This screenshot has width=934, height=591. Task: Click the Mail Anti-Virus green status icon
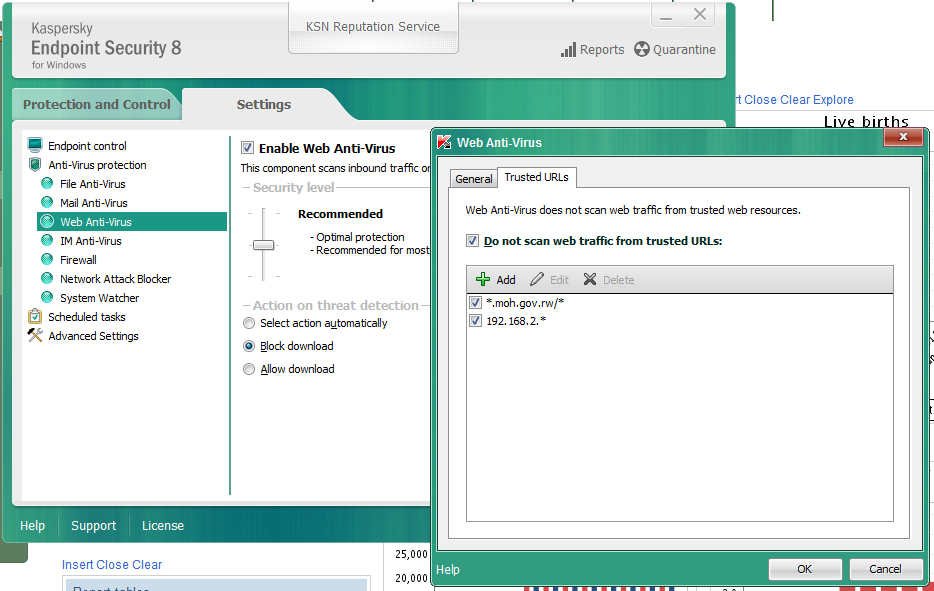47,203
